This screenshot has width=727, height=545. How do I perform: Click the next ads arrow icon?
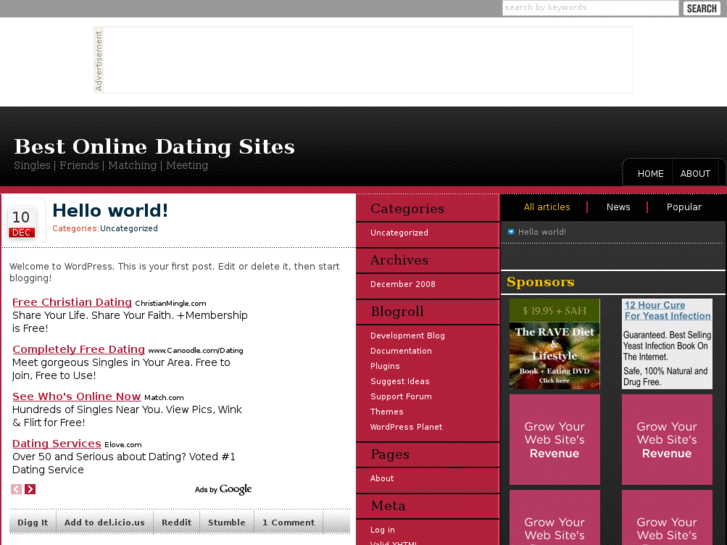pyautogui.click(x=30, y=489)
